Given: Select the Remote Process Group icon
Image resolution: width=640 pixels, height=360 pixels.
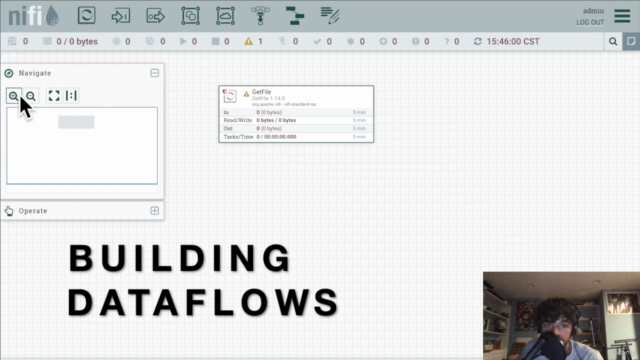Looking at the screenshot, I should point(225,16).
